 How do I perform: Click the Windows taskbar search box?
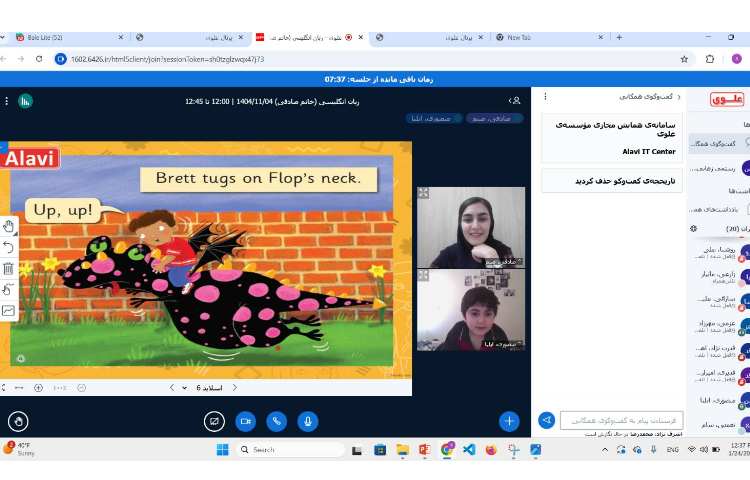click(x=290, y=450)
